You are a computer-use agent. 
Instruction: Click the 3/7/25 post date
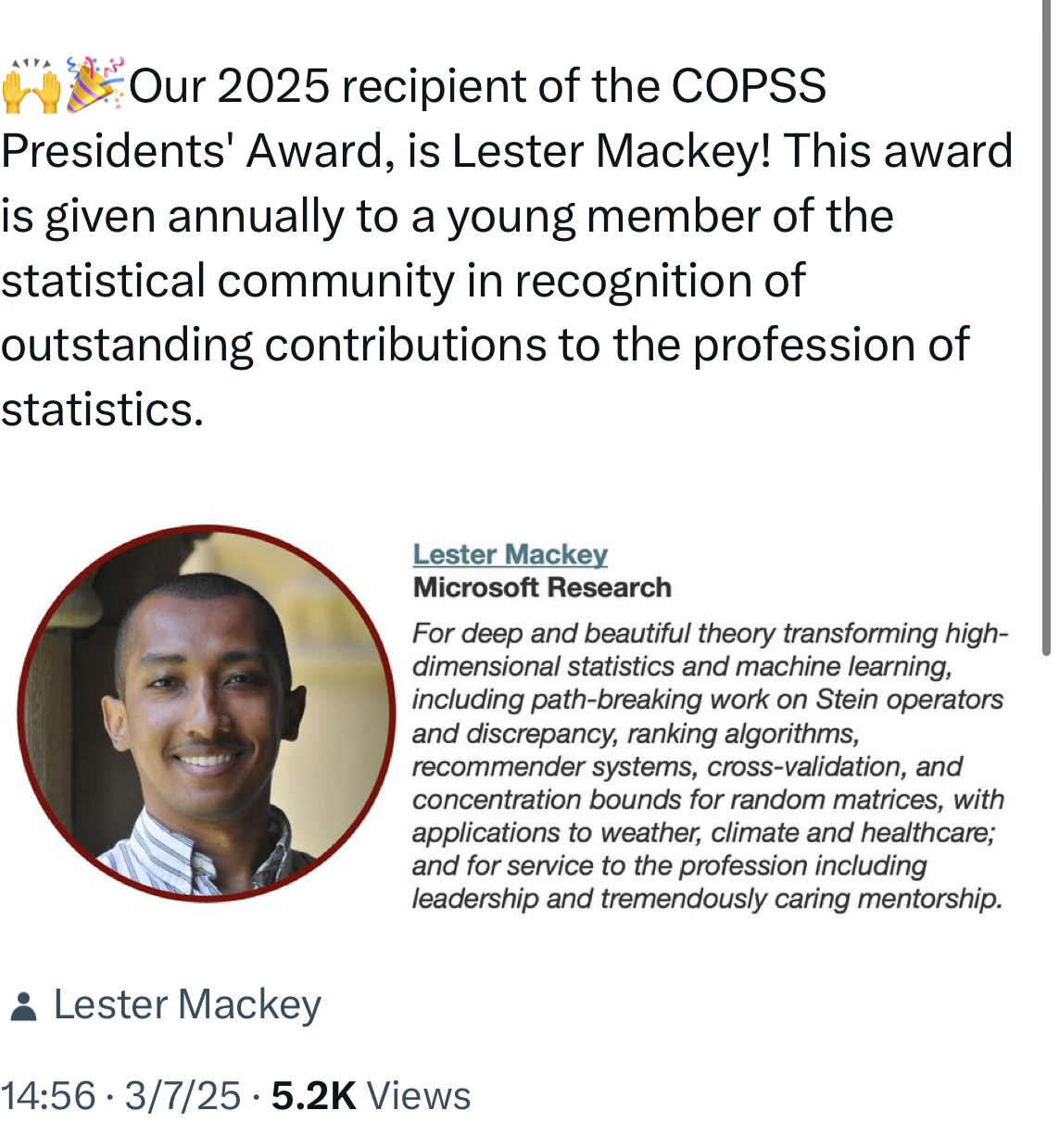[183, 1095]
